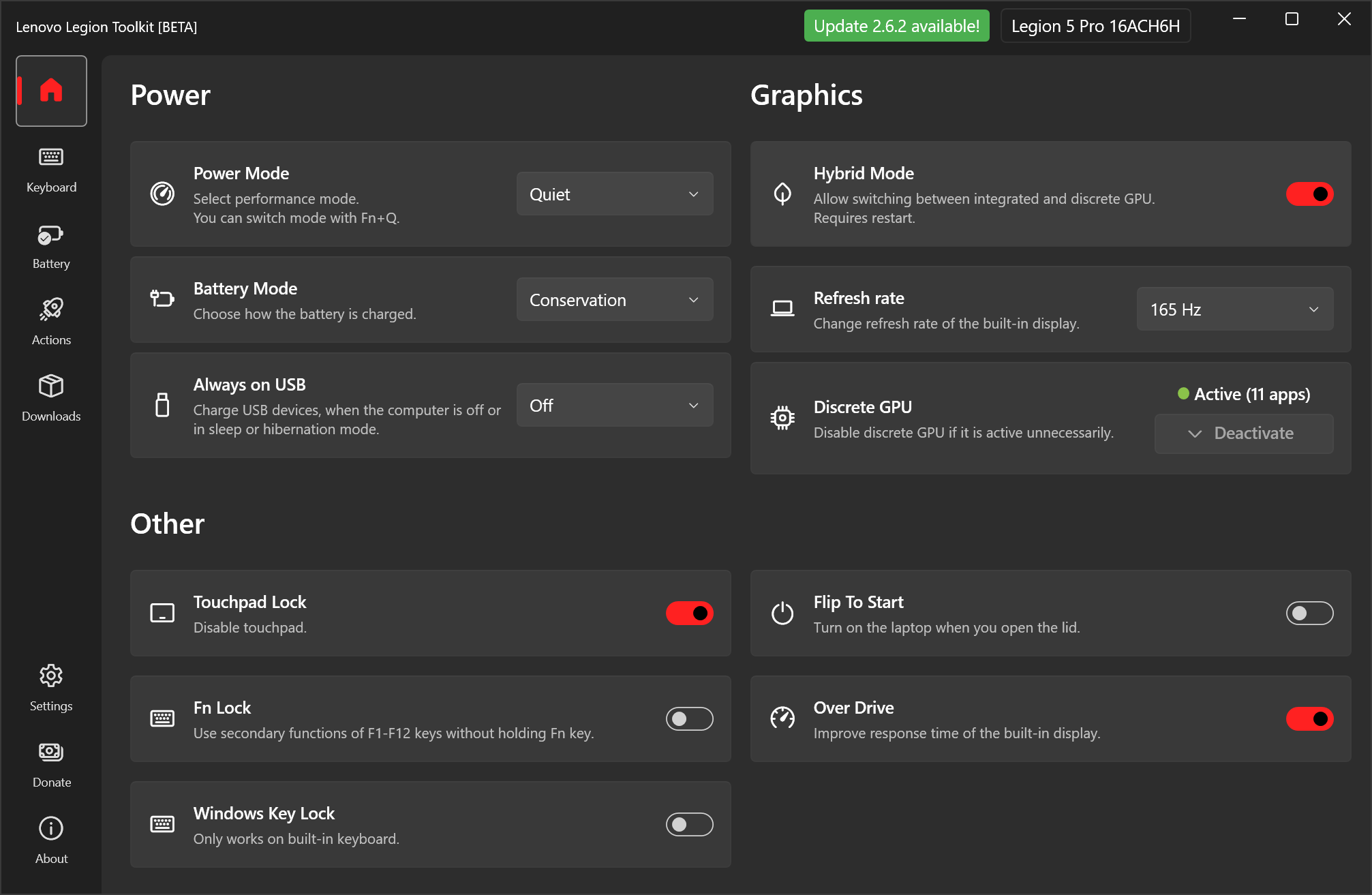Screen dimensions: 1372x895
Task: Open the Battery section icon
Action: 51,236
